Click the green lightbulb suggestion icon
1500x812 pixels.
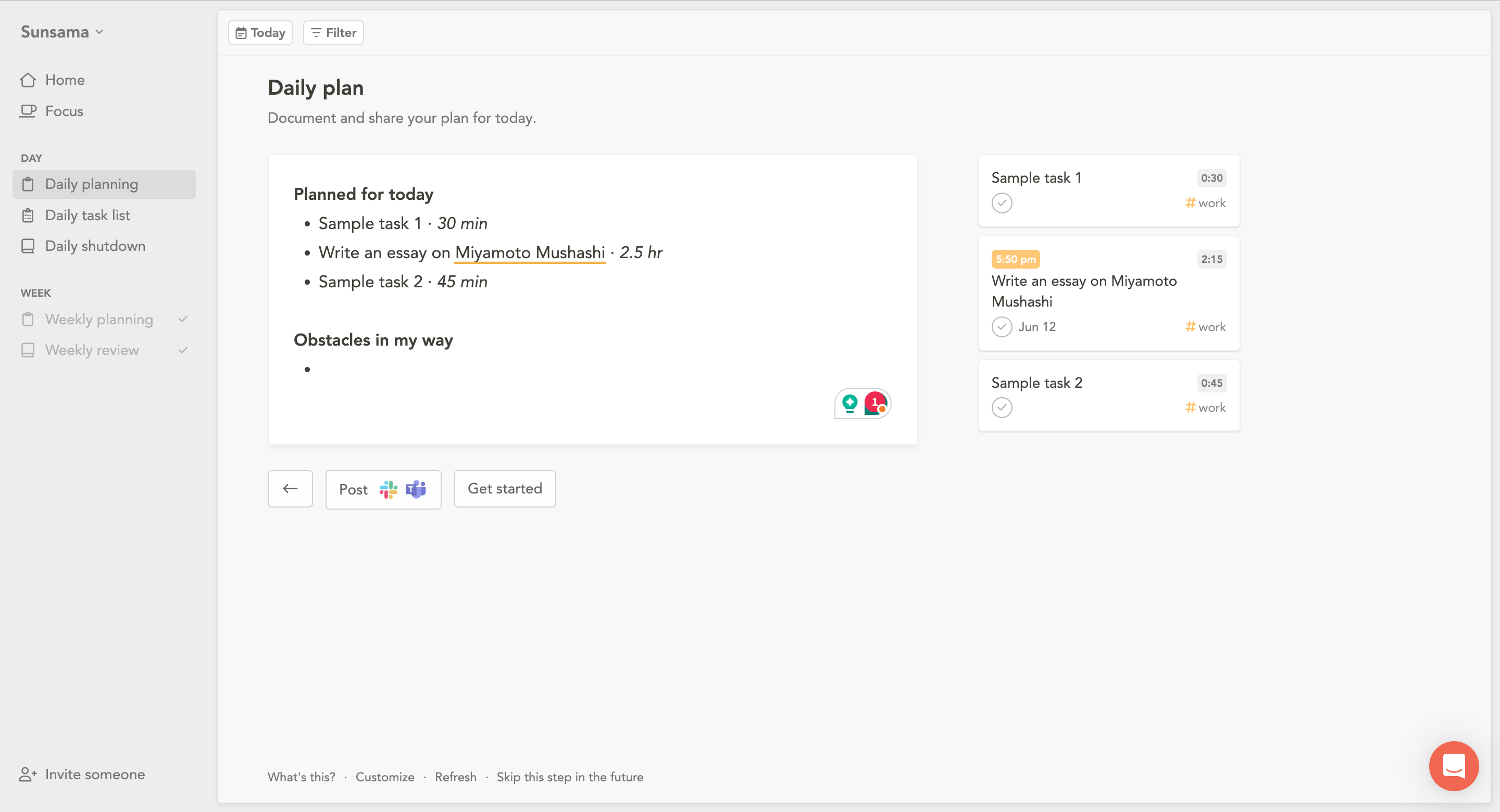[x=849, y=403]
